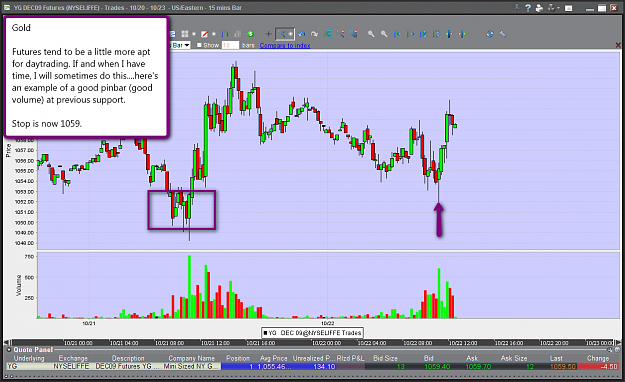The height and width of the screenshot is (382, 625).
Task: Click the Unrealized P... column header
Action: click(x=314, y=358)
